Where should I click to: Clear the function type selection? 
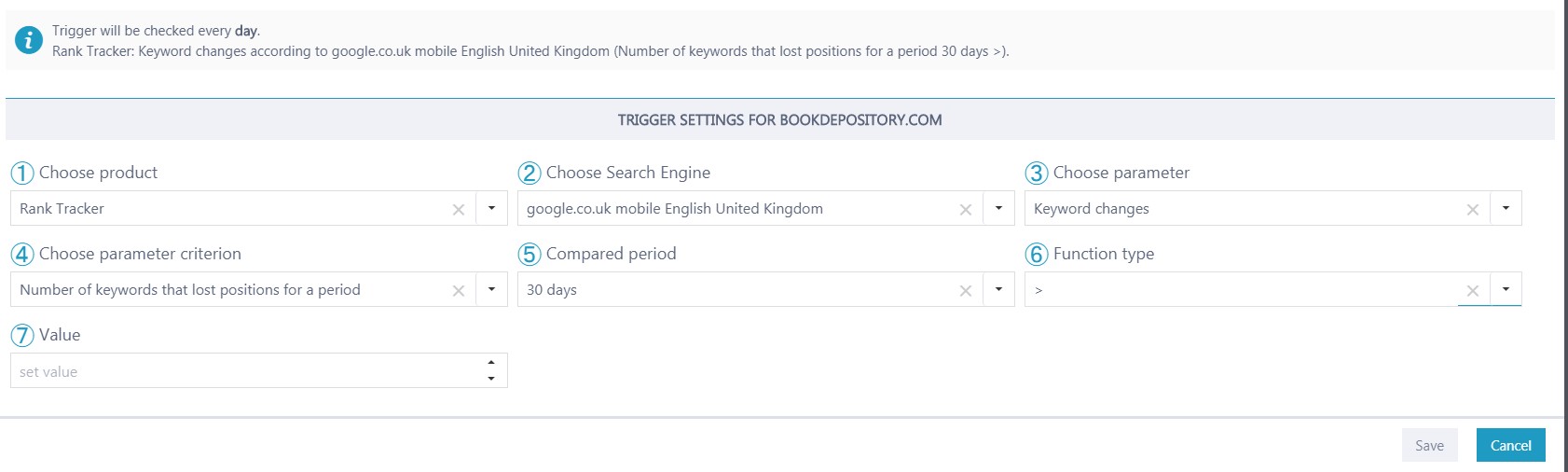1472,291
